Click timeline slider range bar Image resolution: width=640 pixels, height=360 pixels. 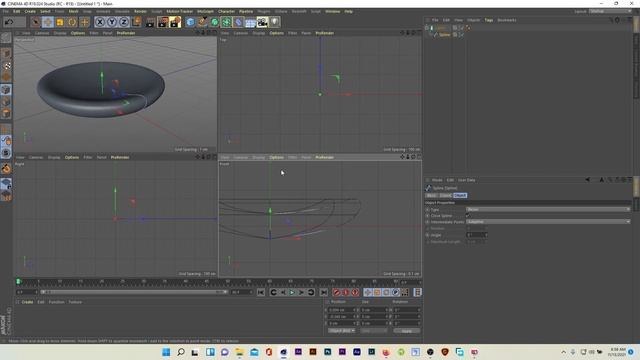(x=133, y=292)
